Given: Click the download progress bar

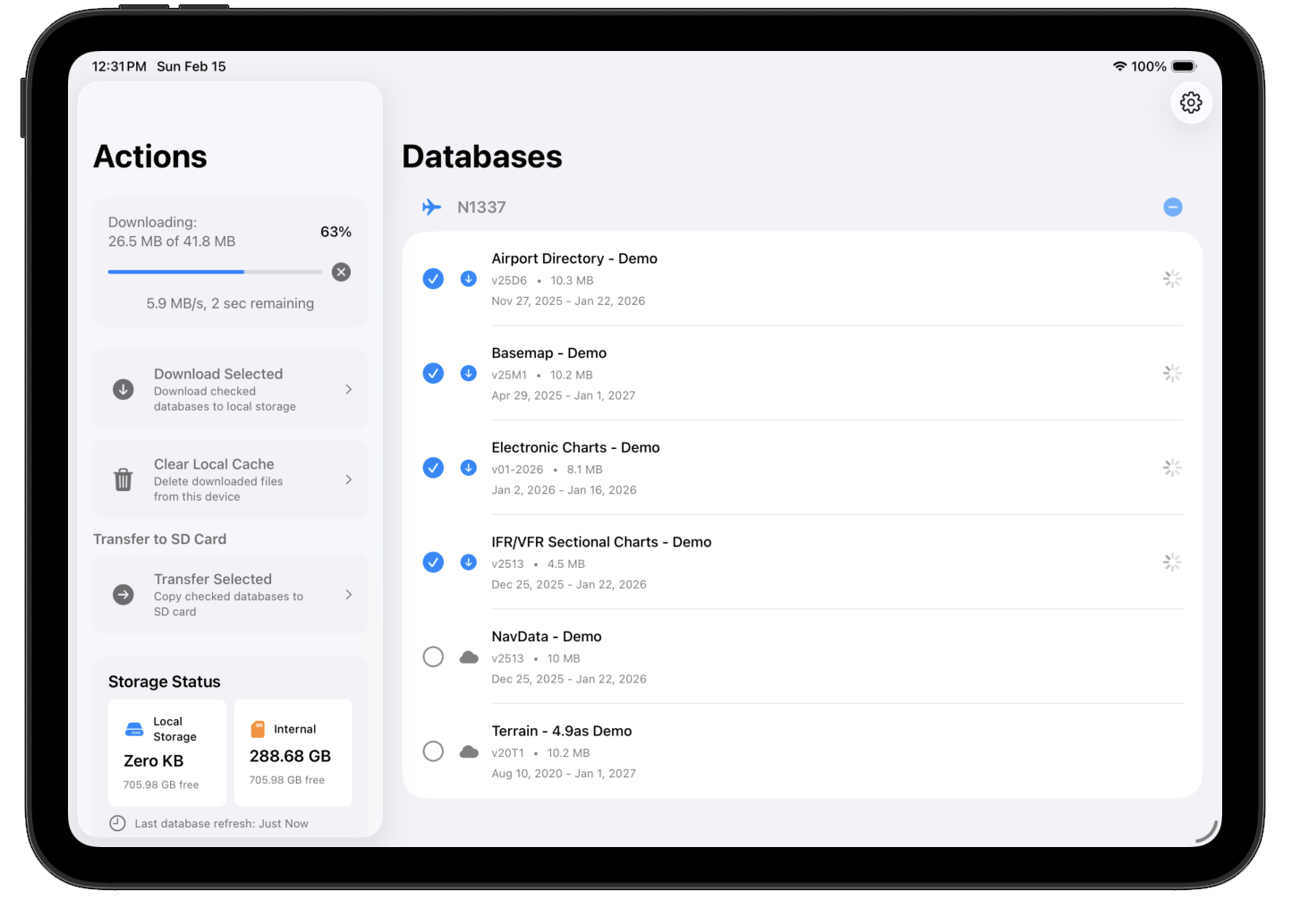Looking at the screenshot, I should pyautogui.click(x=215, y=272).
